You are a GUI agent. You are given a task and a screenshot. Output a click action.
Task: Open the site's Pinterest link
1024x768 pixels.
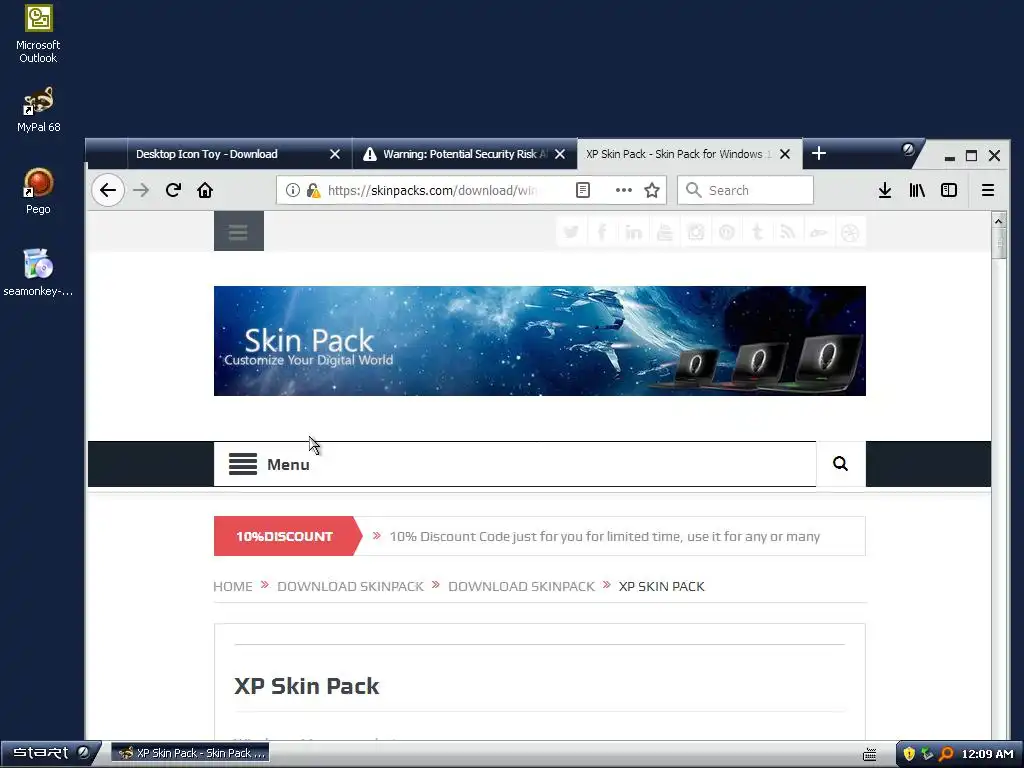727,232
